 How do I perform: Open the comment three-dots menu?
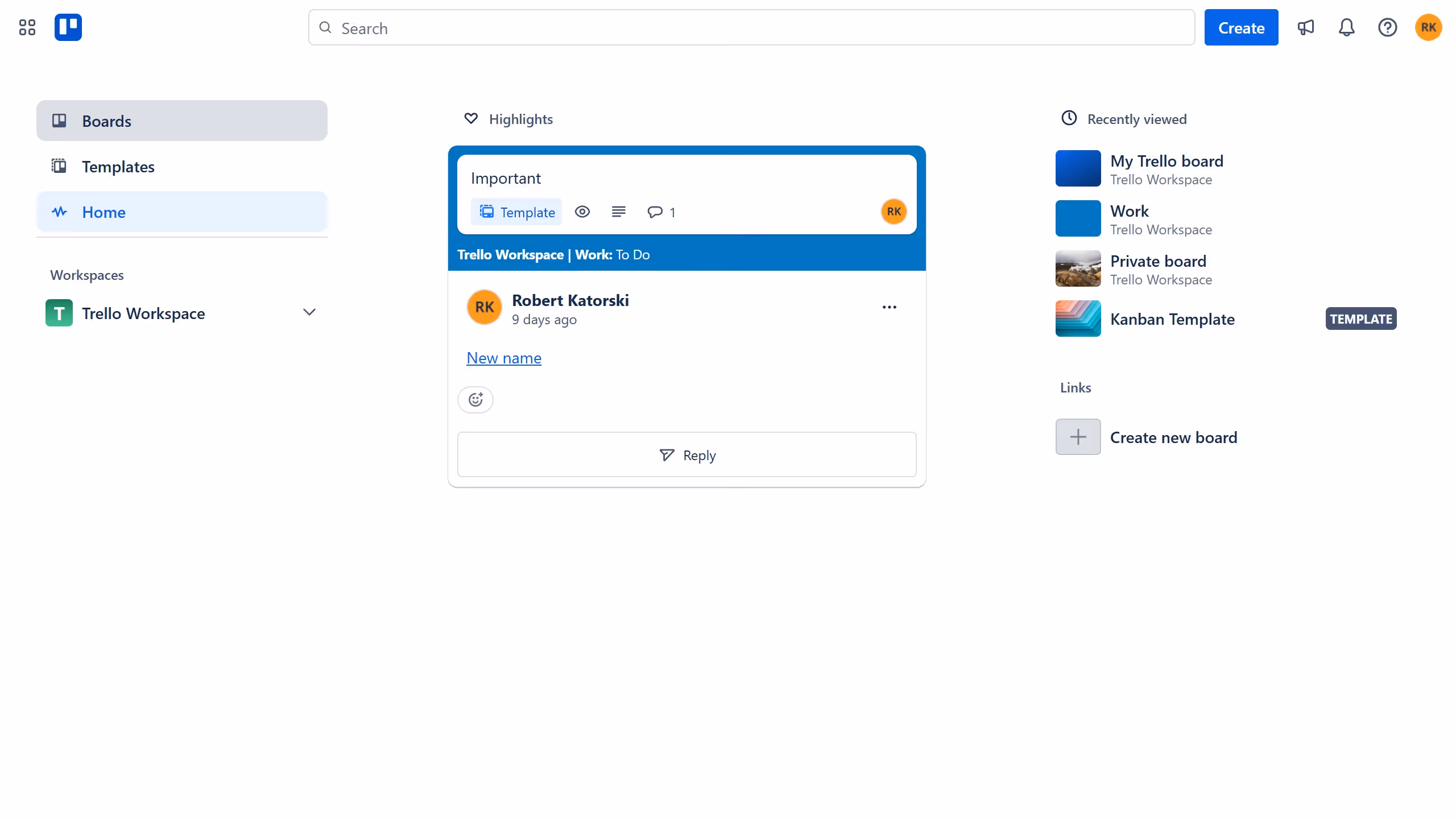(890, 307)
